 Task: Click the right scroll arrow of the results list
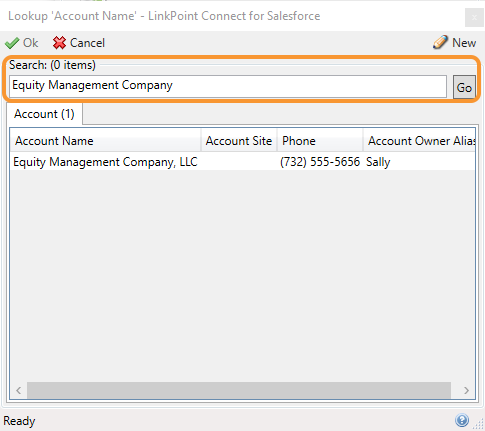[466, 390]
